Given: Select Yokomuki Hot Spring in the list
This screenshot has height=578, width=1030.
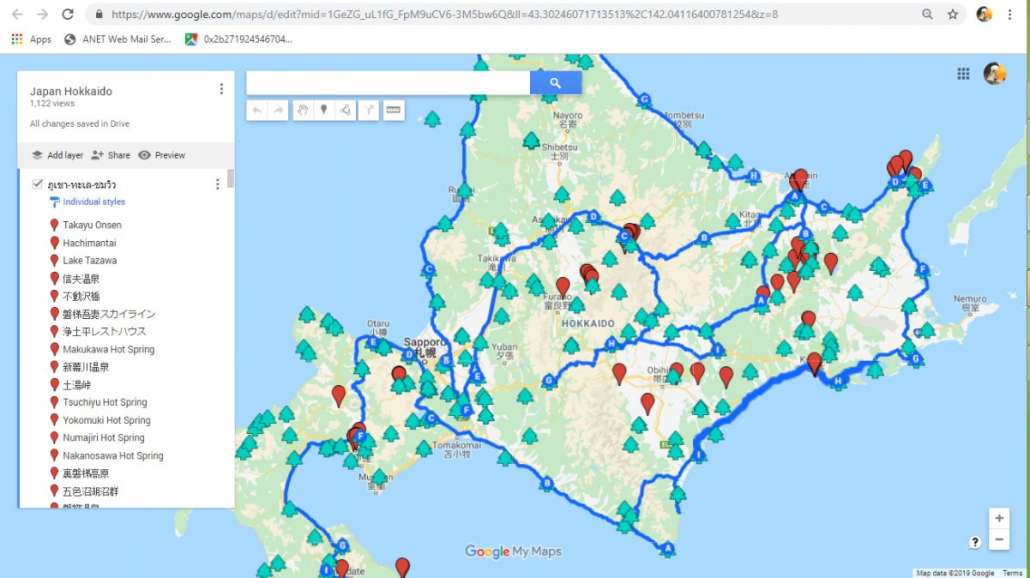Looking at the screenshot, I should pos(106,420).
